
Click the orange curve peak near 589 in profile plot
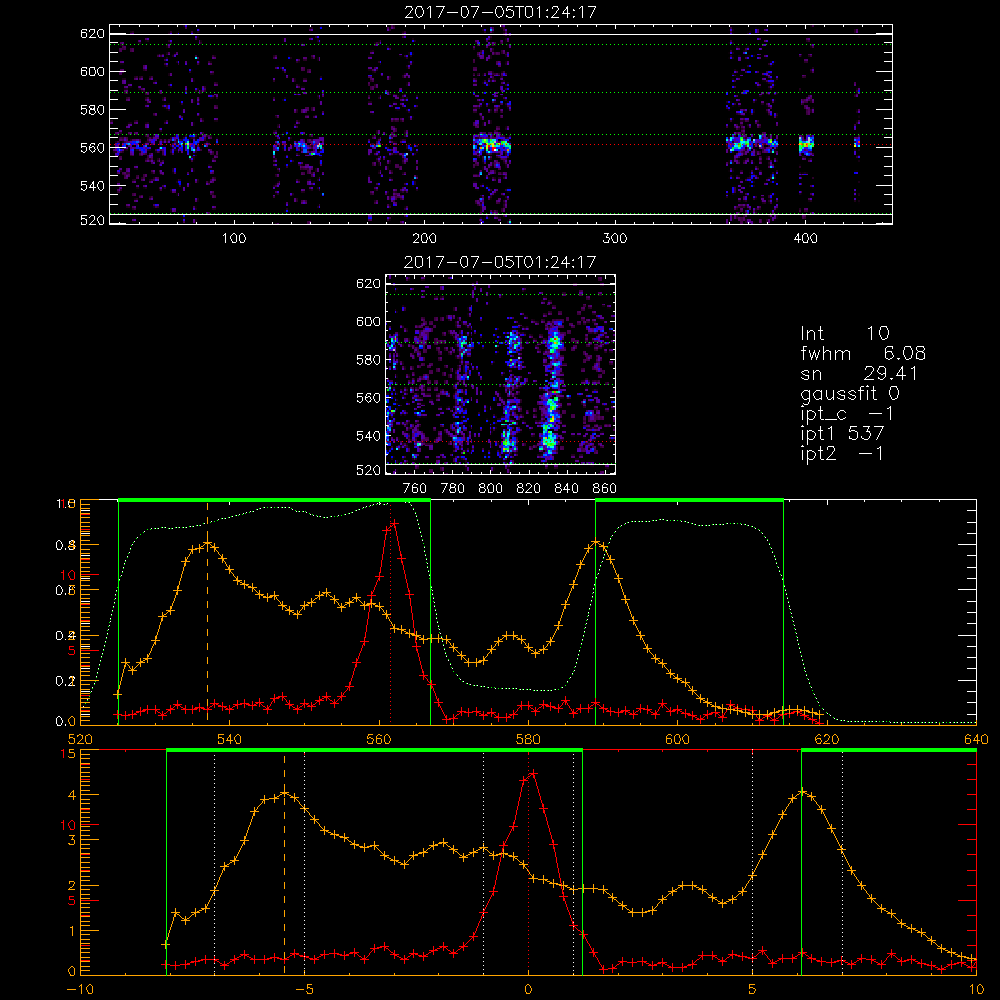pyautogui.click(x=595, y=543)
